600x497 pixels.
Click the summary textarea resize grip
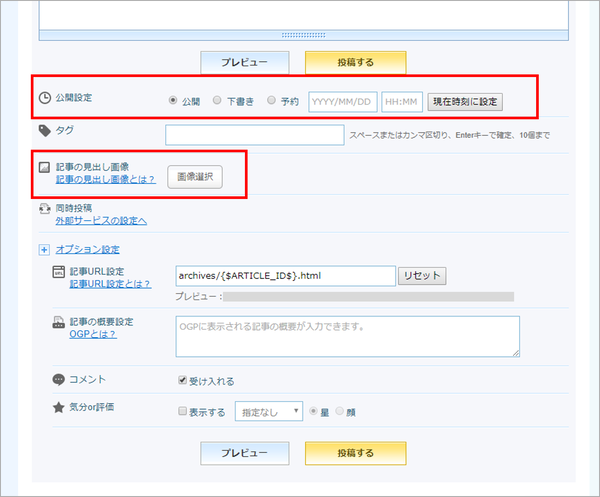(x=516, y=354)
